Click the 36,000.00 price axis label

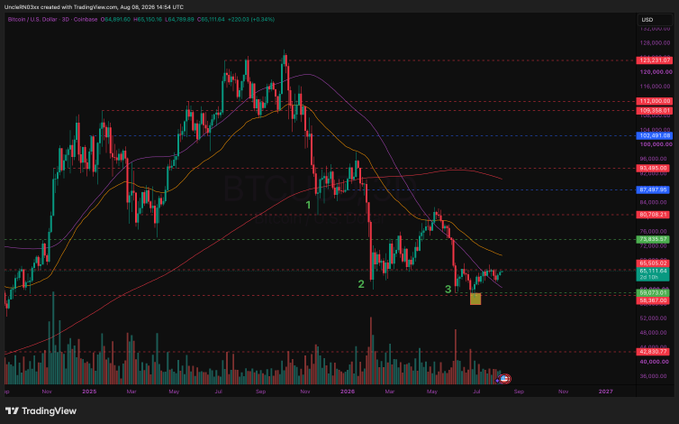pyautogui.click(x=654, y=376)
